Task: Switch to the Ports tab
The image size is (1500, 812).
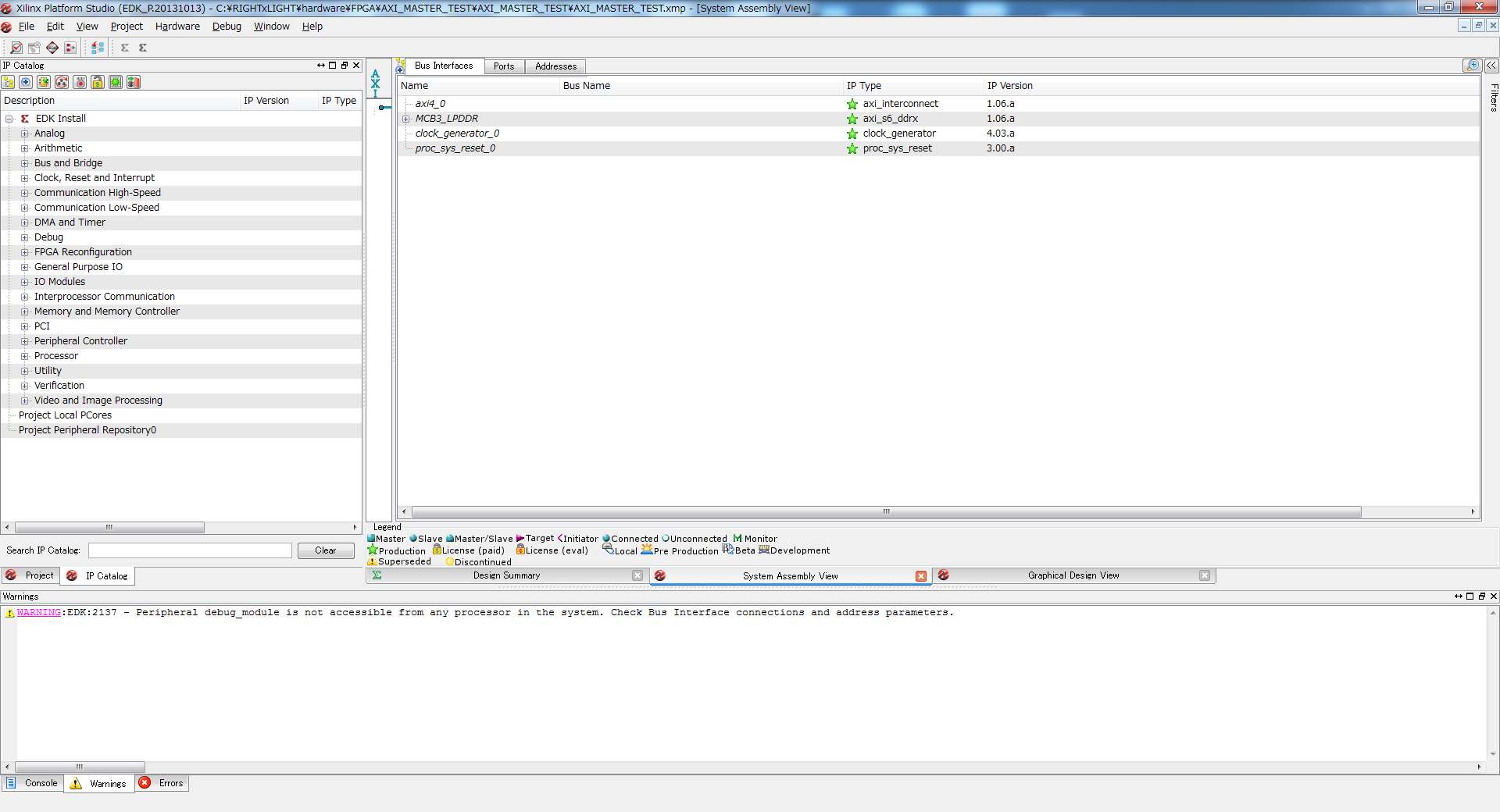Action: 504,66
